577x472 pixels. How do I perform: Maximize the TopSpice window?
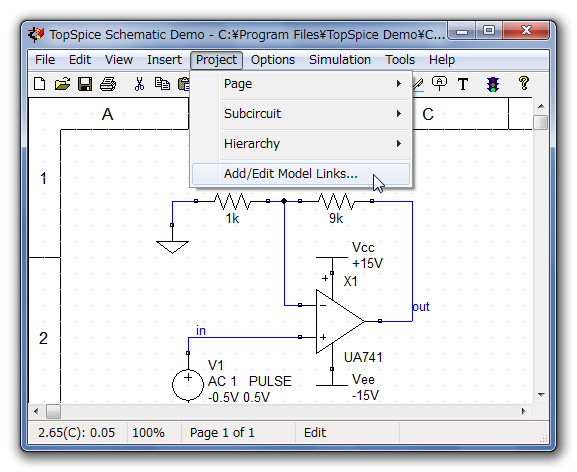click(x=489, y=31)
